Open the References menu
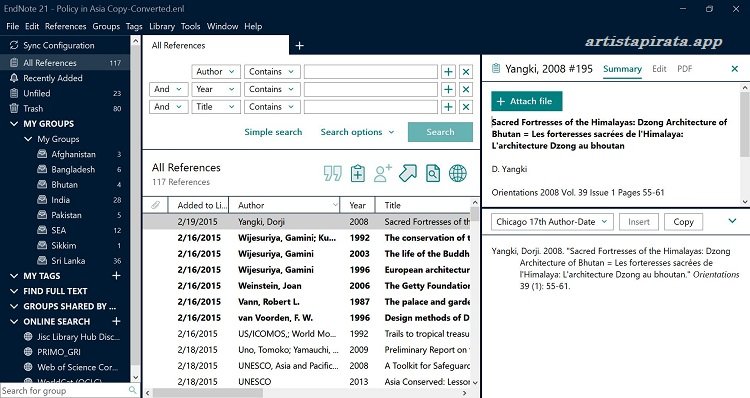Viewport: 750px width, 398px height. pos(66,26)
